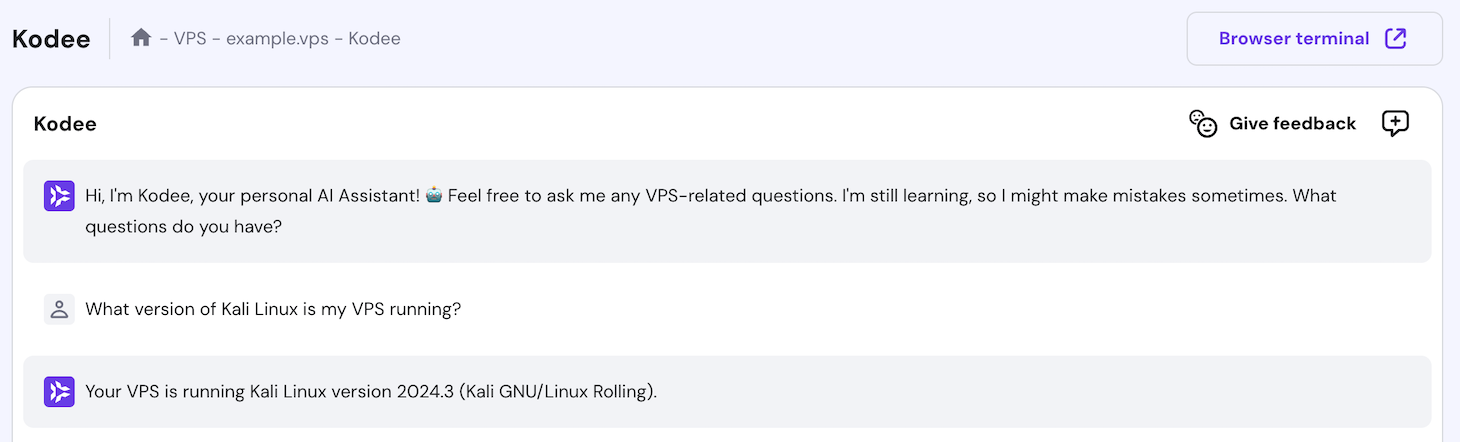Click the question about the Kali Linux version
The image size is (1460, 442).
(273, 309)
